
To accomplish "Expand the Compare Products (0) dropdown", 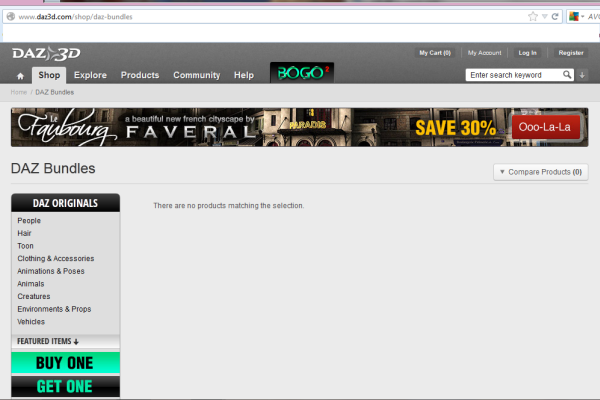I will click(541, 172).
